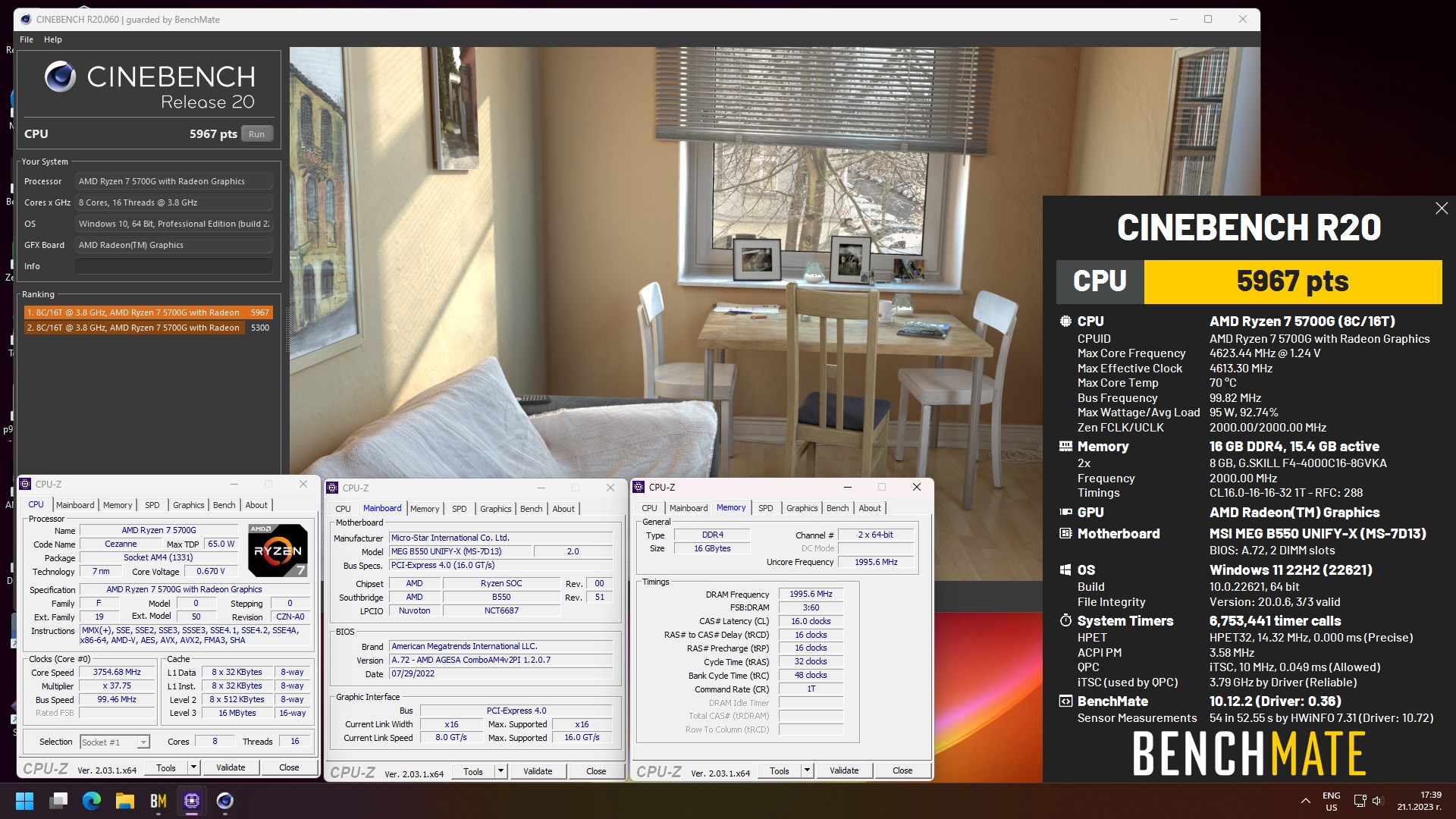Click the Windows OS icon in BenchMate panel
This screenshot has width=1456, height=819.
tap(1065, 570)
